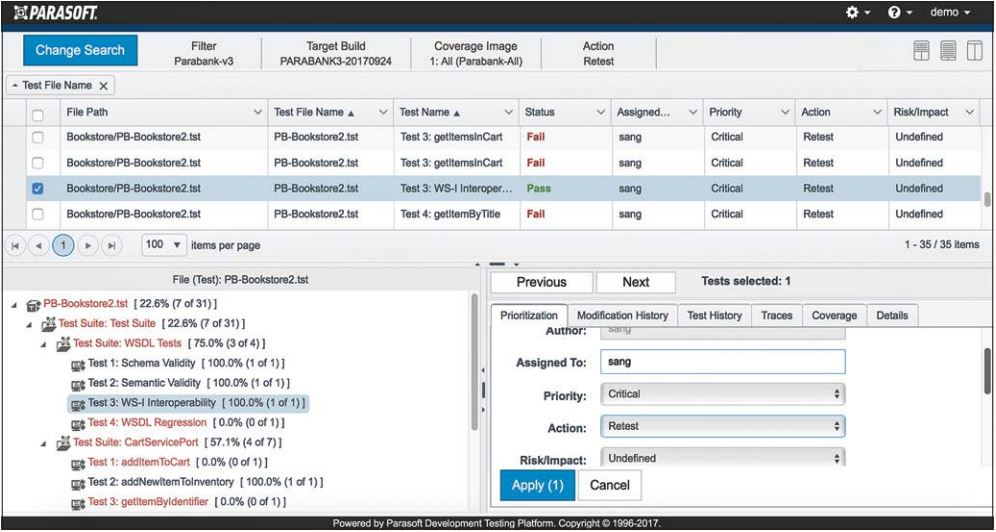Switch to the split horizontal layout icon
This screenshot has height=532, width=996.
pos(922,50)
